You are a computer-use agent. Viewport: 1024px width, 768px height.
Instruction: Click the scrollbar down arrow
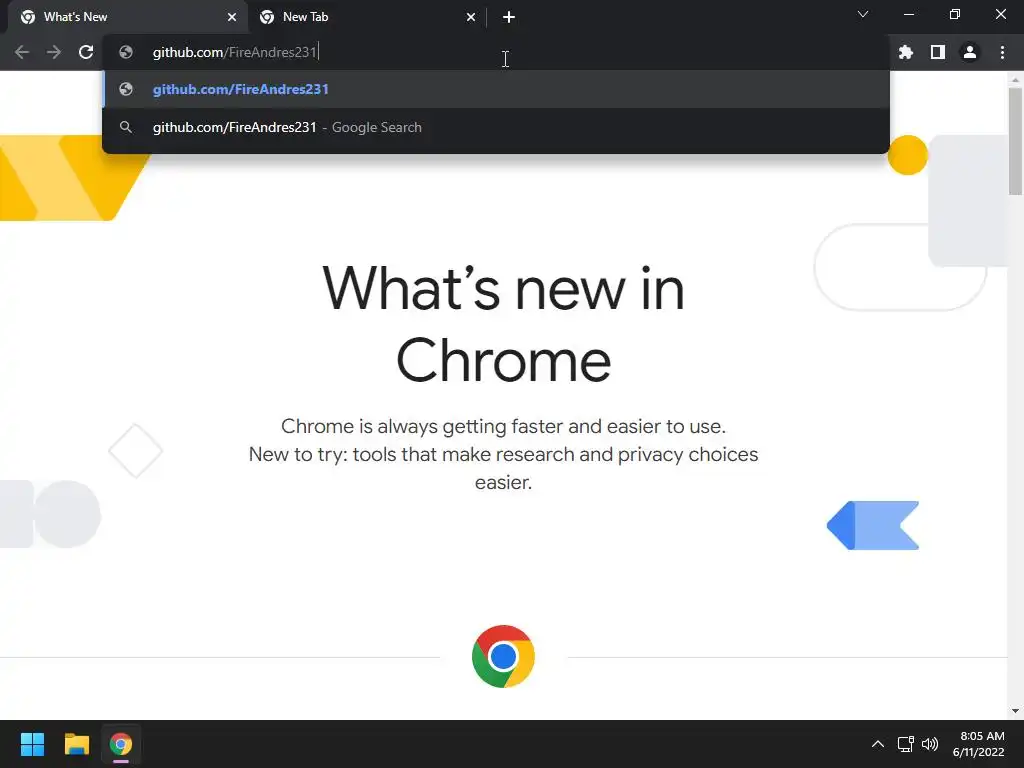1015,711
